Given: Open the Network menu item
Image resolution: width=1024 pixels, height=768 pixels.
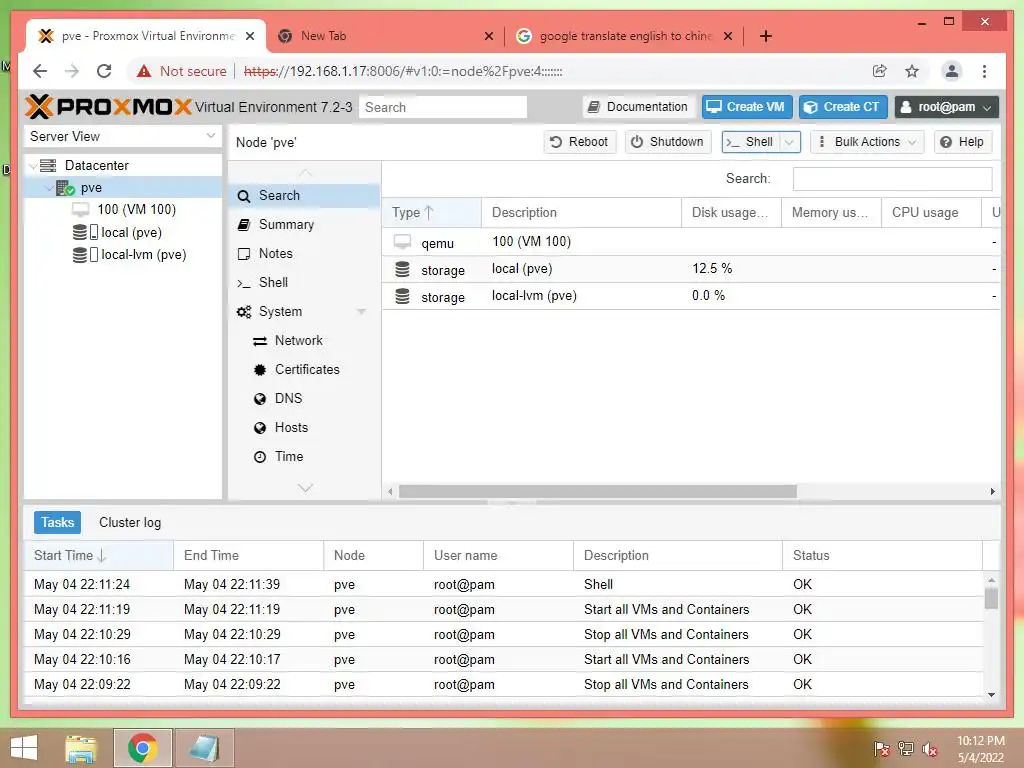Looking at the screenshot, I should click(x=304, y=341).
